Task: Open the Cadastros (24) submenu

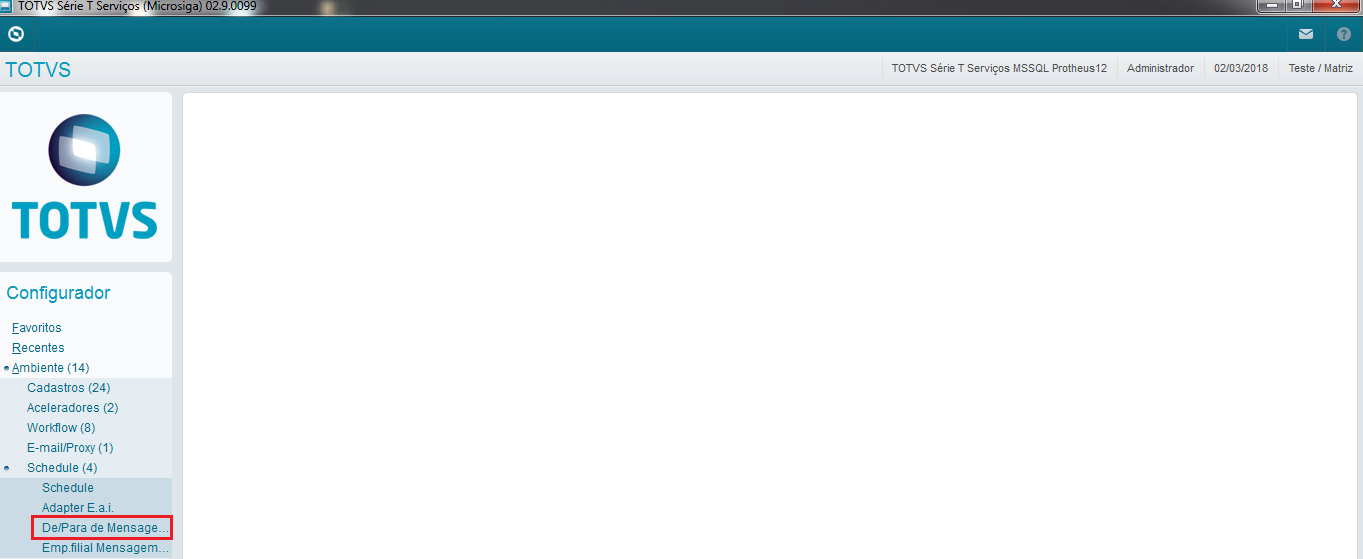Action: [x=68, y=388]
